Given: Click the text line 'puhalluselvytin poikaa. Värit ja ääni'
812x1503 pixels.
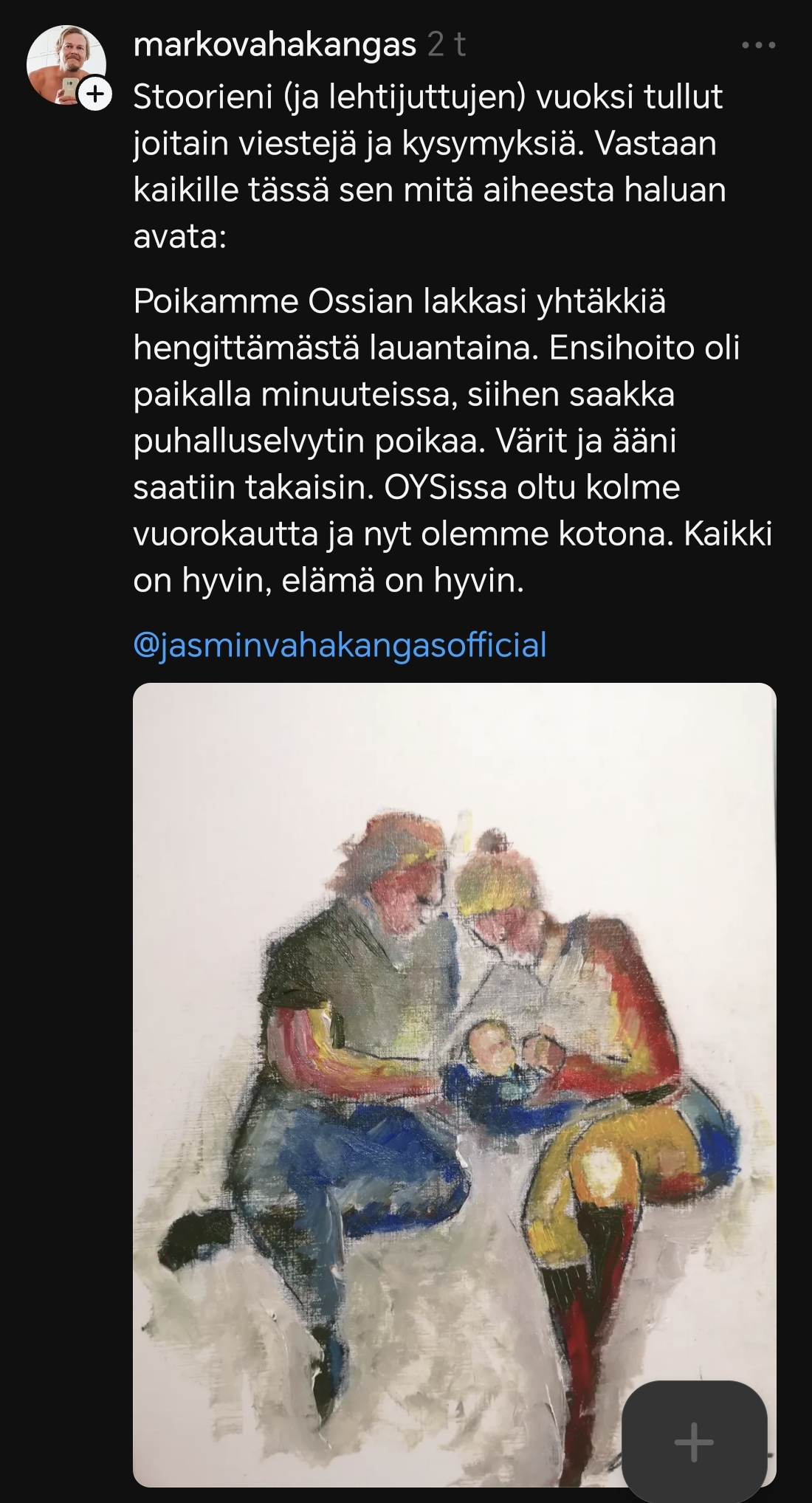Looking at the screenshot, I should coord(405,441).
